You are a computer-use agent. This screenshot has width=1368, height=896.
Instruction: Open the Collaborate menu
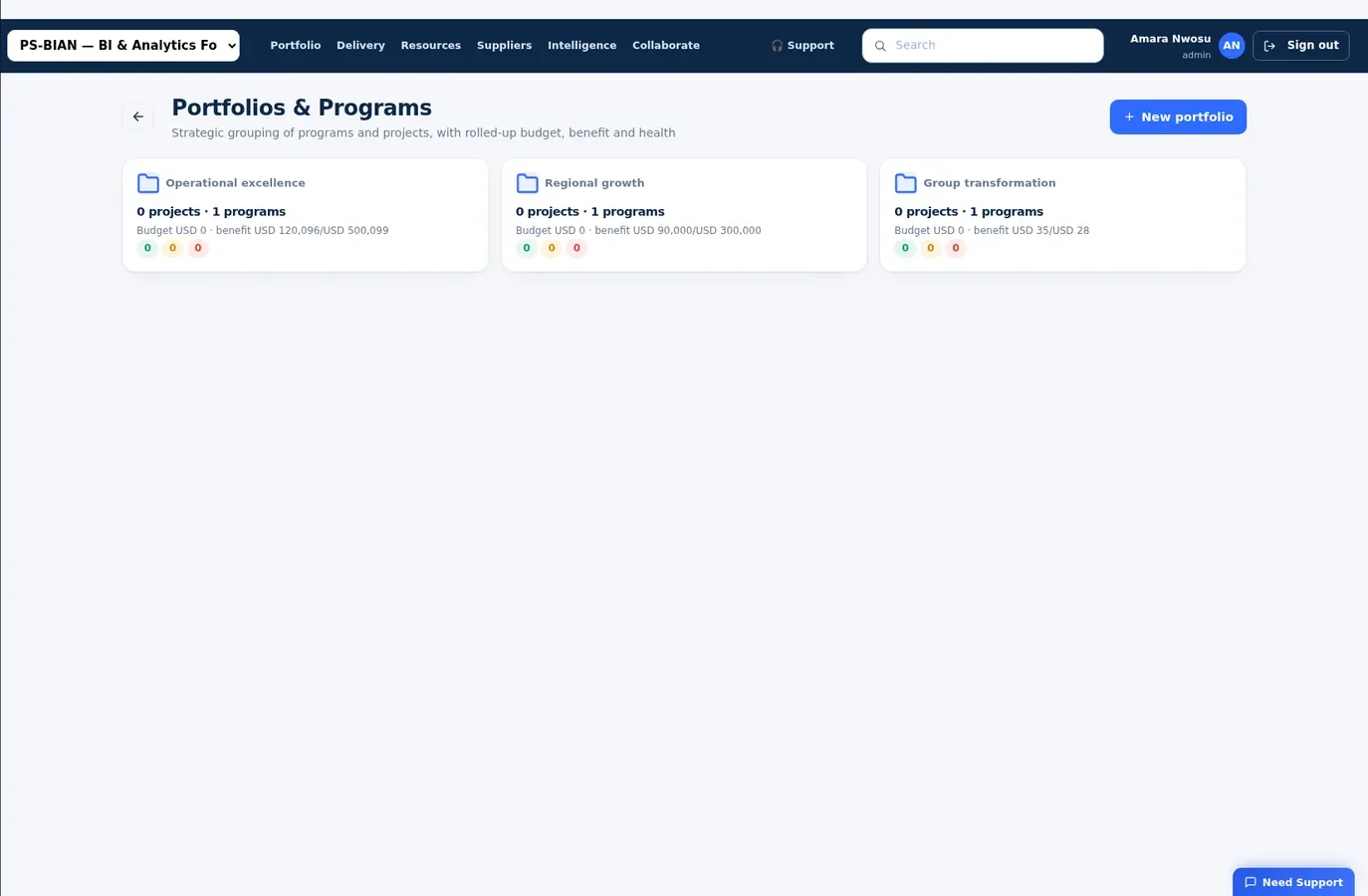point(666,46)
